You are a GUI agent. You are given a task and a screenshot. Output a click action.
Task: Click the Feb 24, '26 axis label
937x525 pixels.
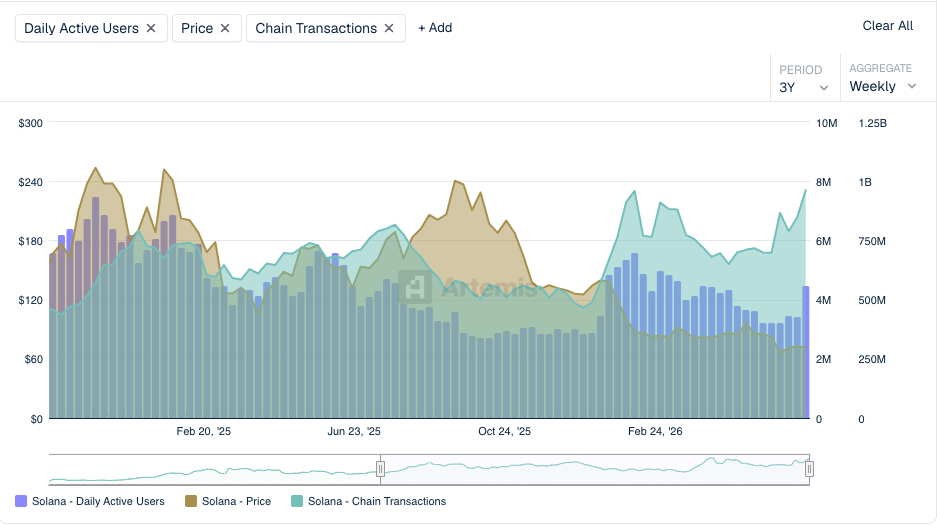pos(655,431)
